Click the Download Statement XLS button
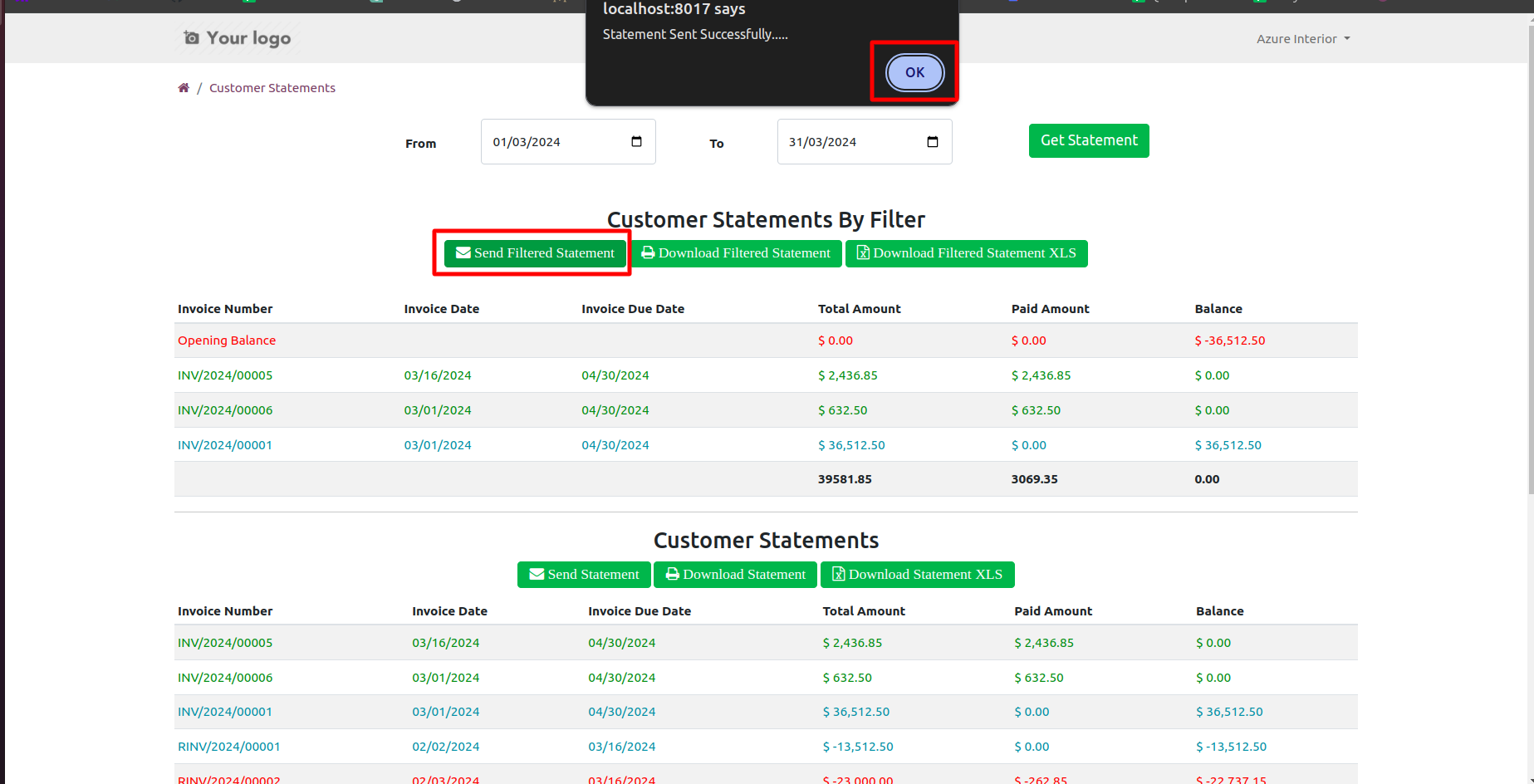The image size is (1534, 784). 917,575
